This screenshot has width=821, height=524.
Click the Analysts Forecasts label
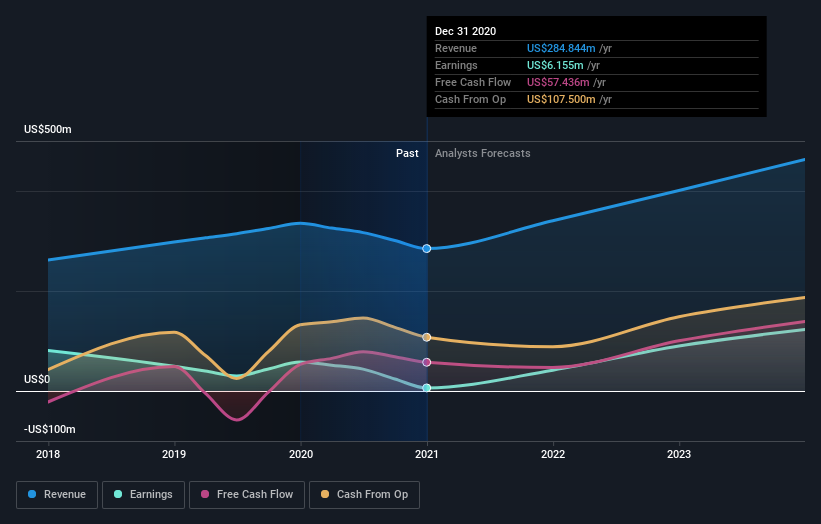pyautogui.click(x=482, y=153)
